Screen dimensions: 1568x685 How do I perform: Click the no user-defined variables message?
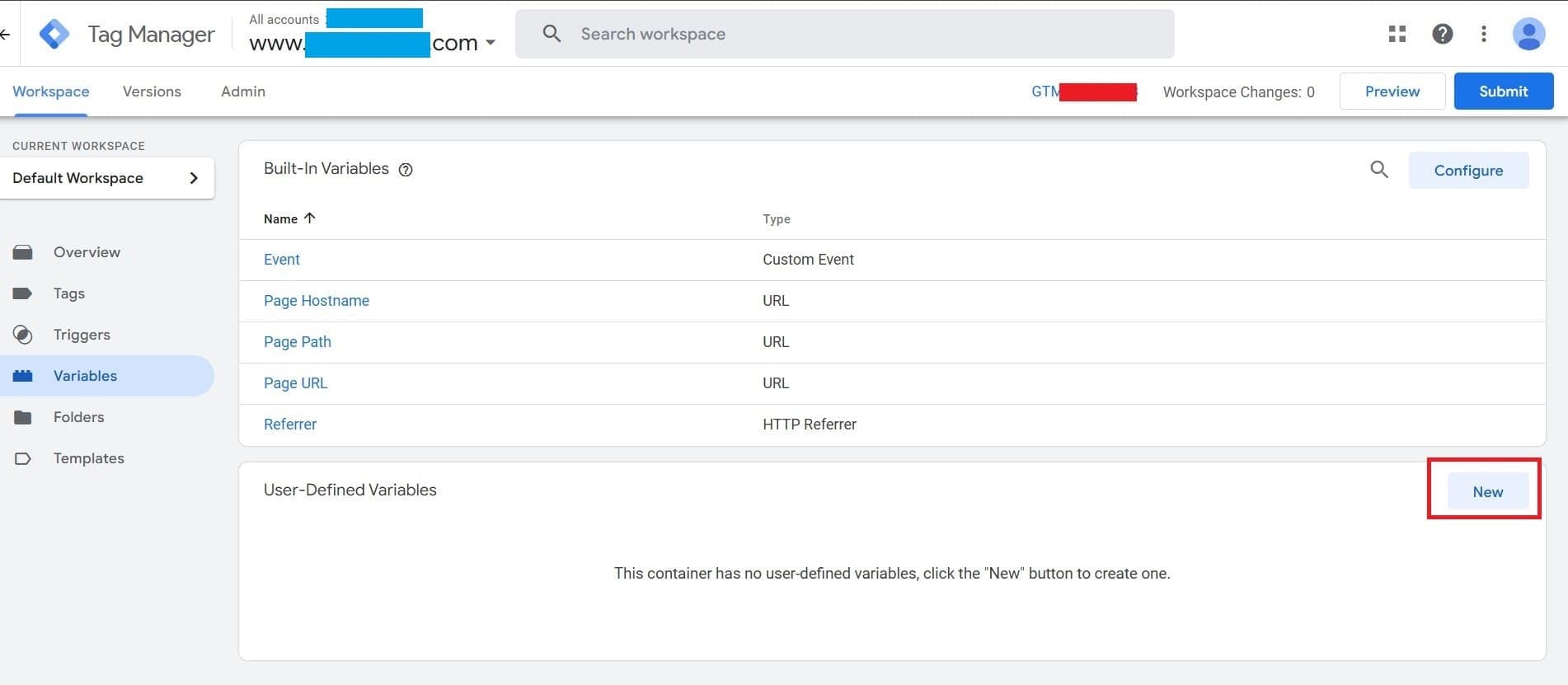tap(892, 573)
